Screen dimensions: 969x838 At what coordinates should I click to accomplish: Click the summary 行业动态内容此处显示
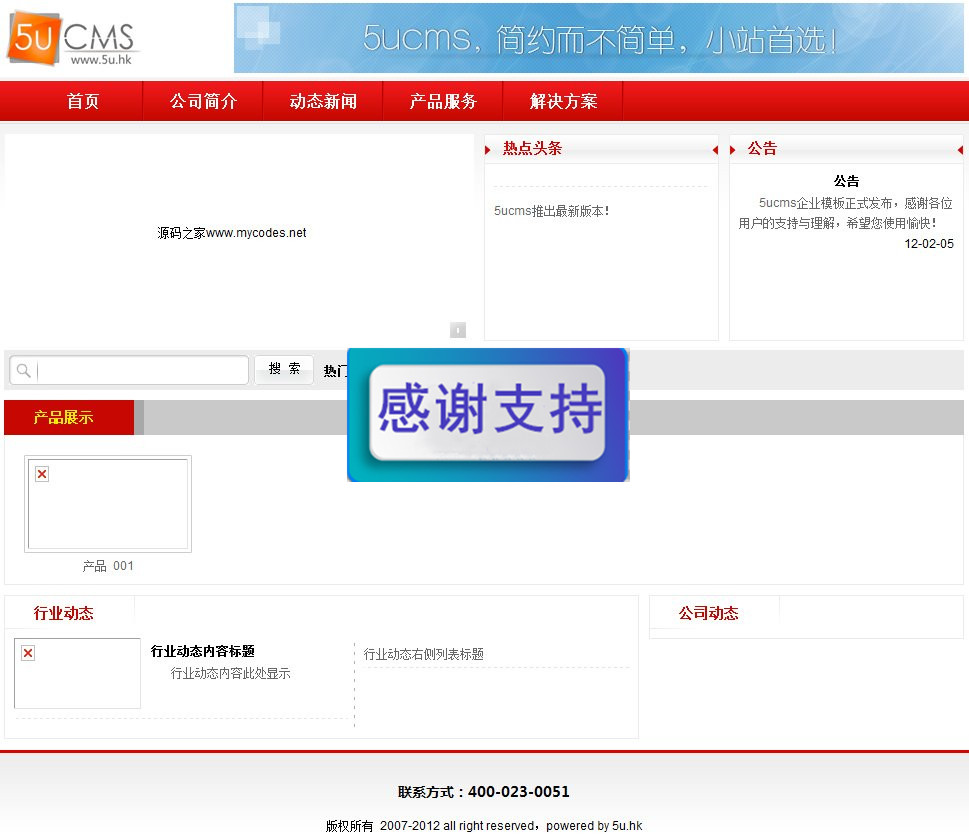(x=231, y=673)
